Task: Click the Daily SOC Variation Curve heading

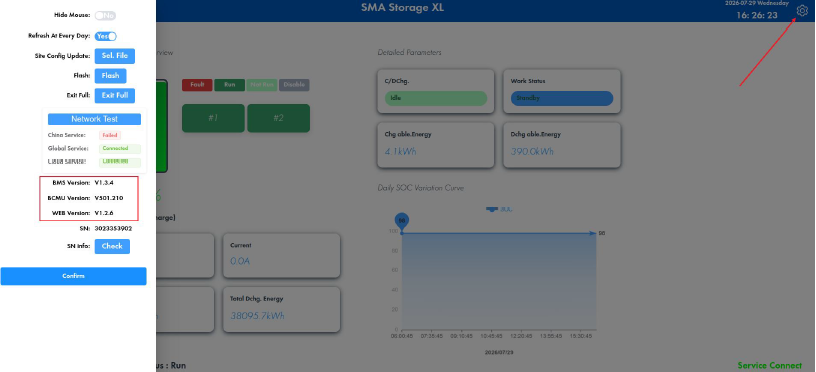Action: (x=420, y=188)
